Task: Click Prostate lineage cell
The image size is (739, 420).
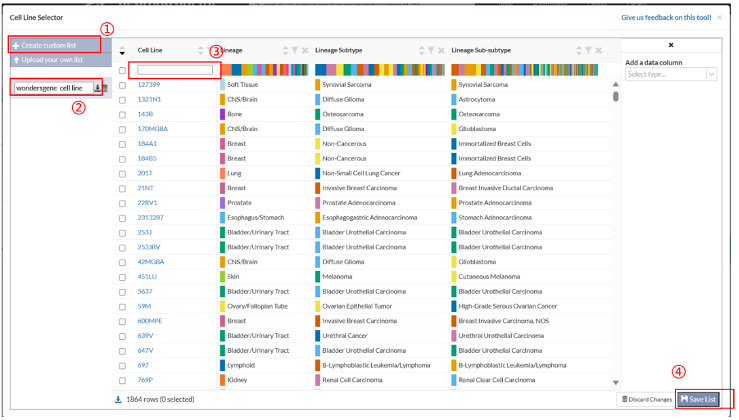Action: tap(239, 203)
